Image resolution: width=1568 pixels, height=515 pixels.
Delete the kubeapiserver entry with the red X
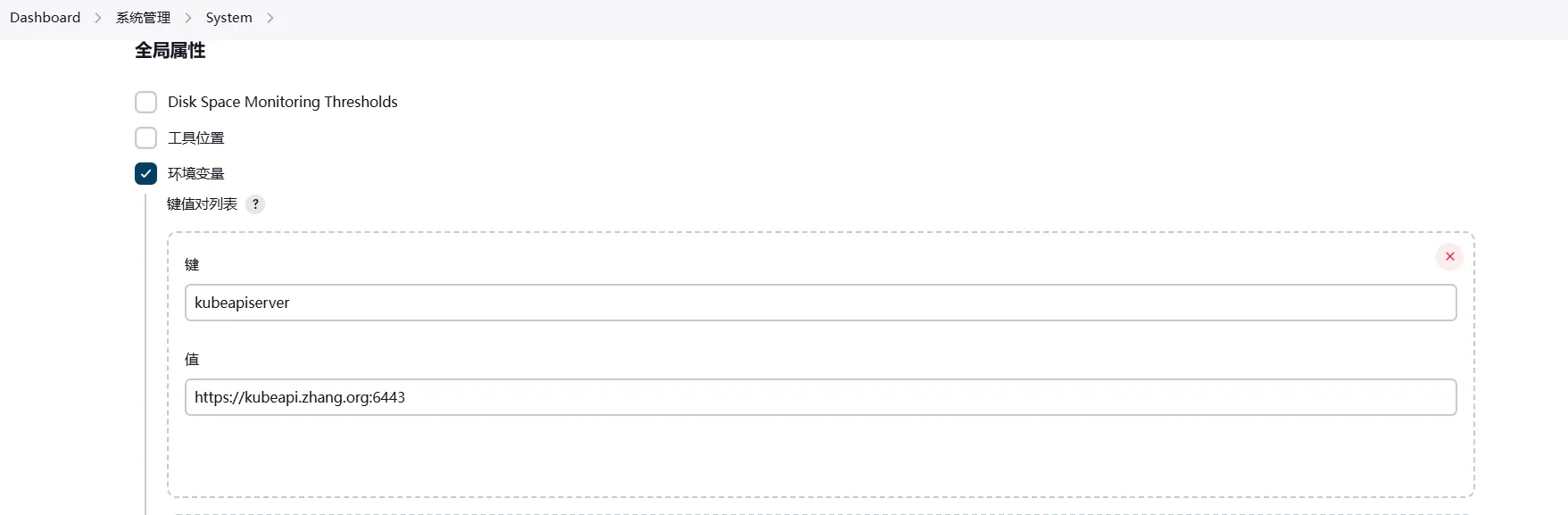(1449, 257)
